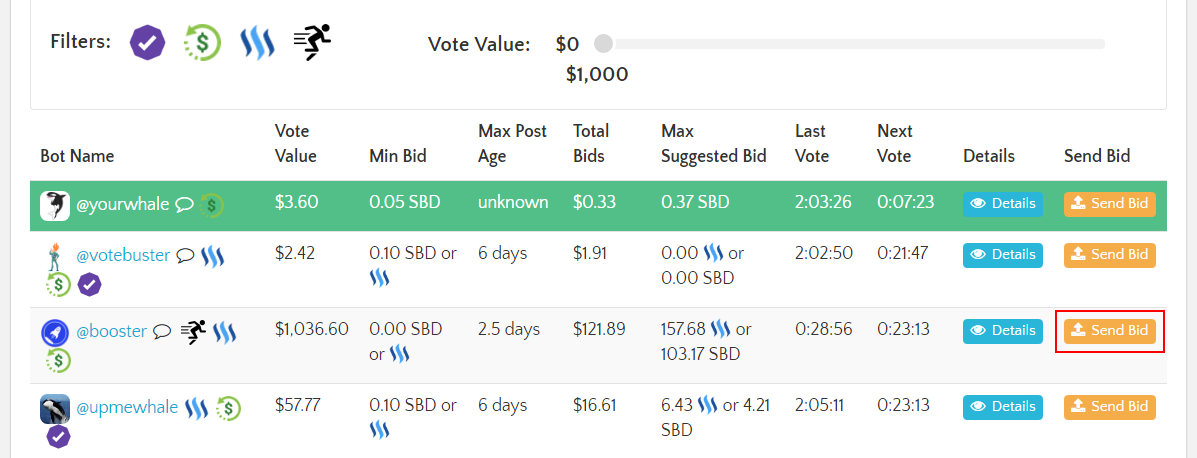Send a bid to @votebuster
The height and width of the screenshot is (458, 1197).
coord(1109,254)
